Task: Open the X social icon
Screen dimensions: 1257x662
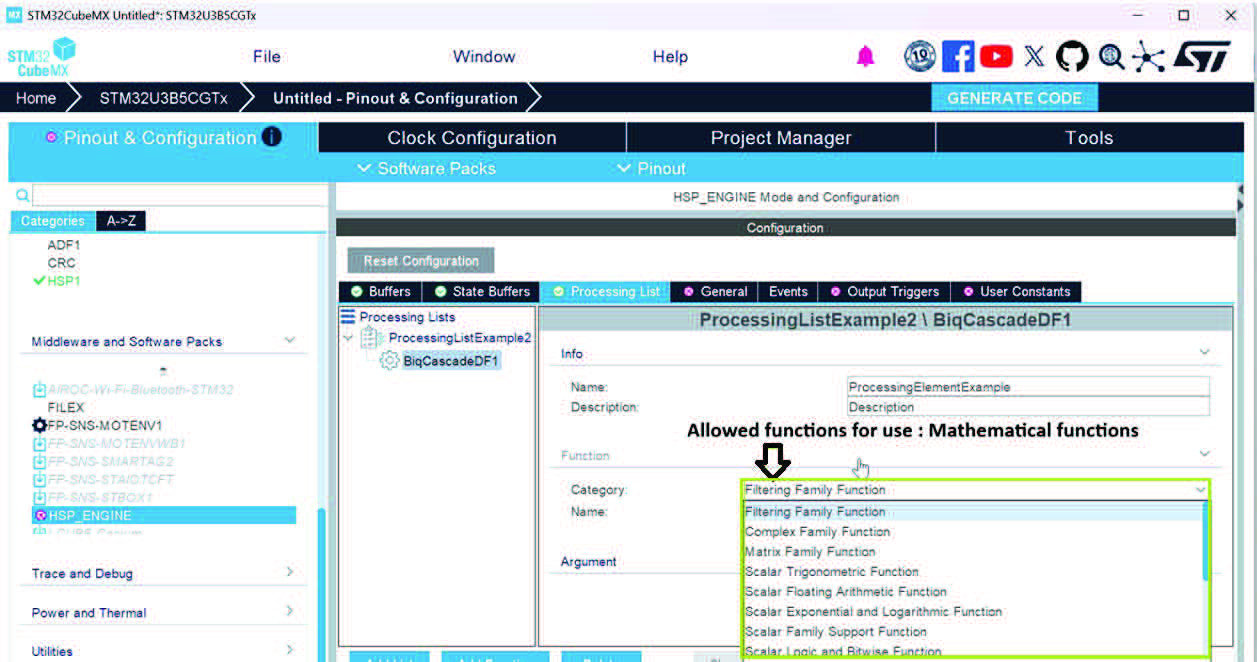Action: tap(1034, 57)
